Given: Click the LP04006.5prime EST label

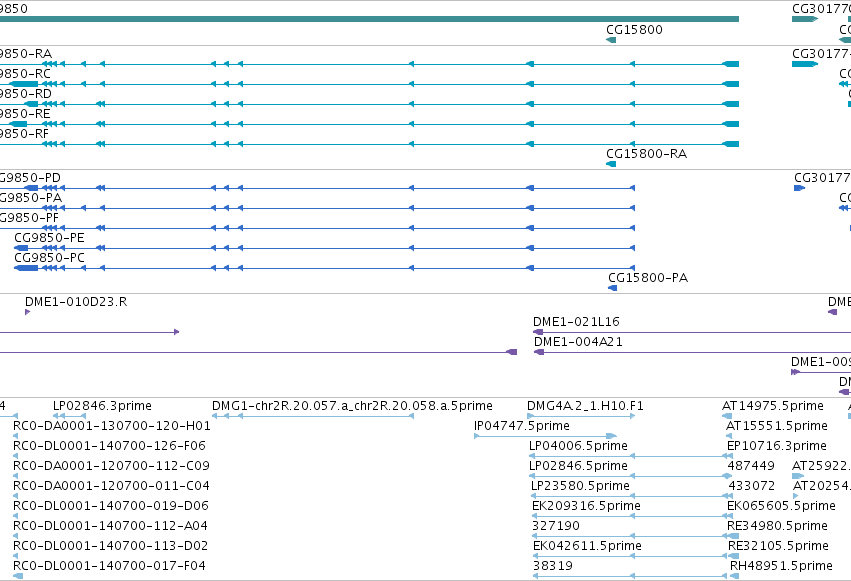Looking at the screenshot, I should [x=578, y=446].
